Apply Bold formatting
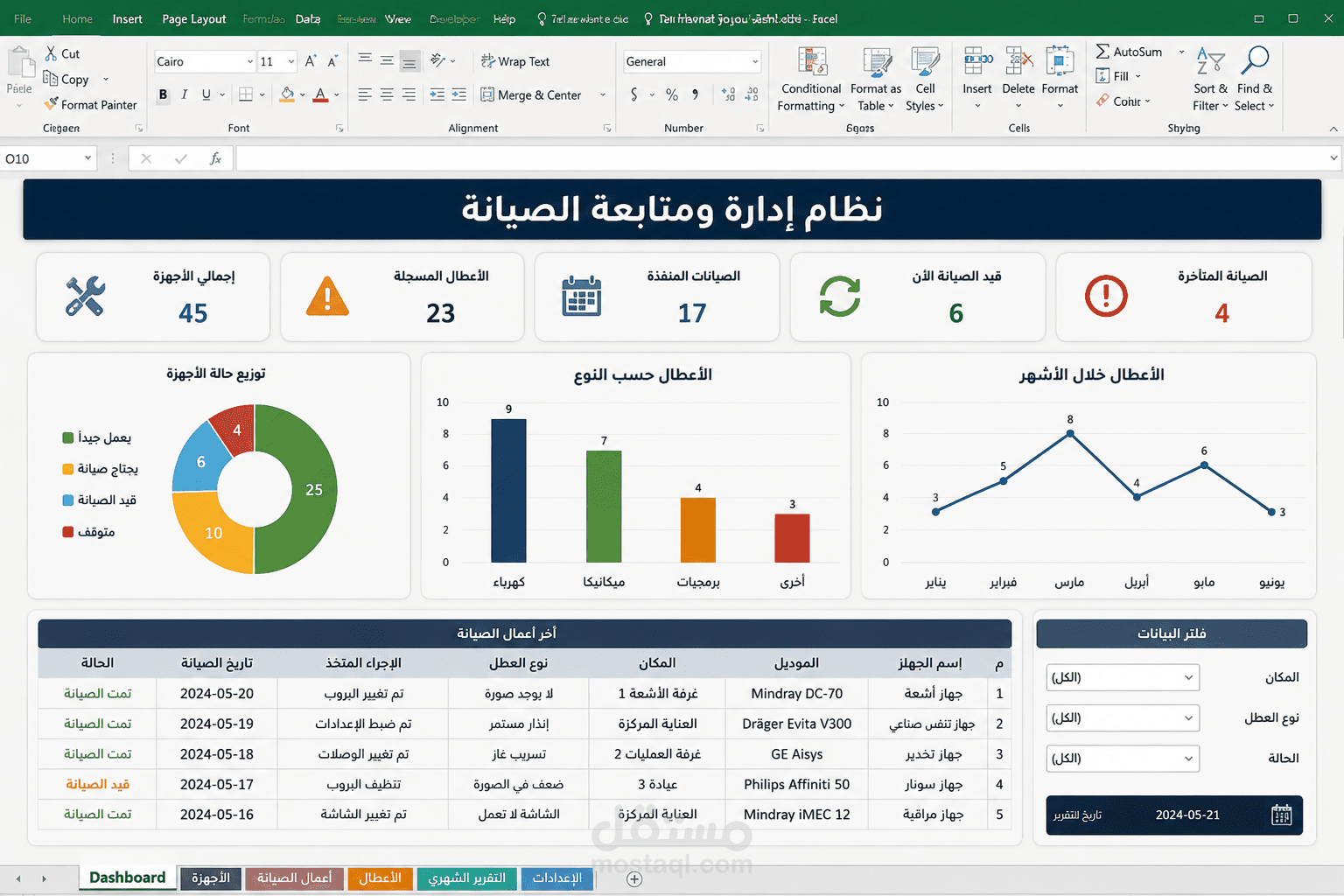Image resolution: width=1344 pixels, height=896 pixels. (163, 94)
